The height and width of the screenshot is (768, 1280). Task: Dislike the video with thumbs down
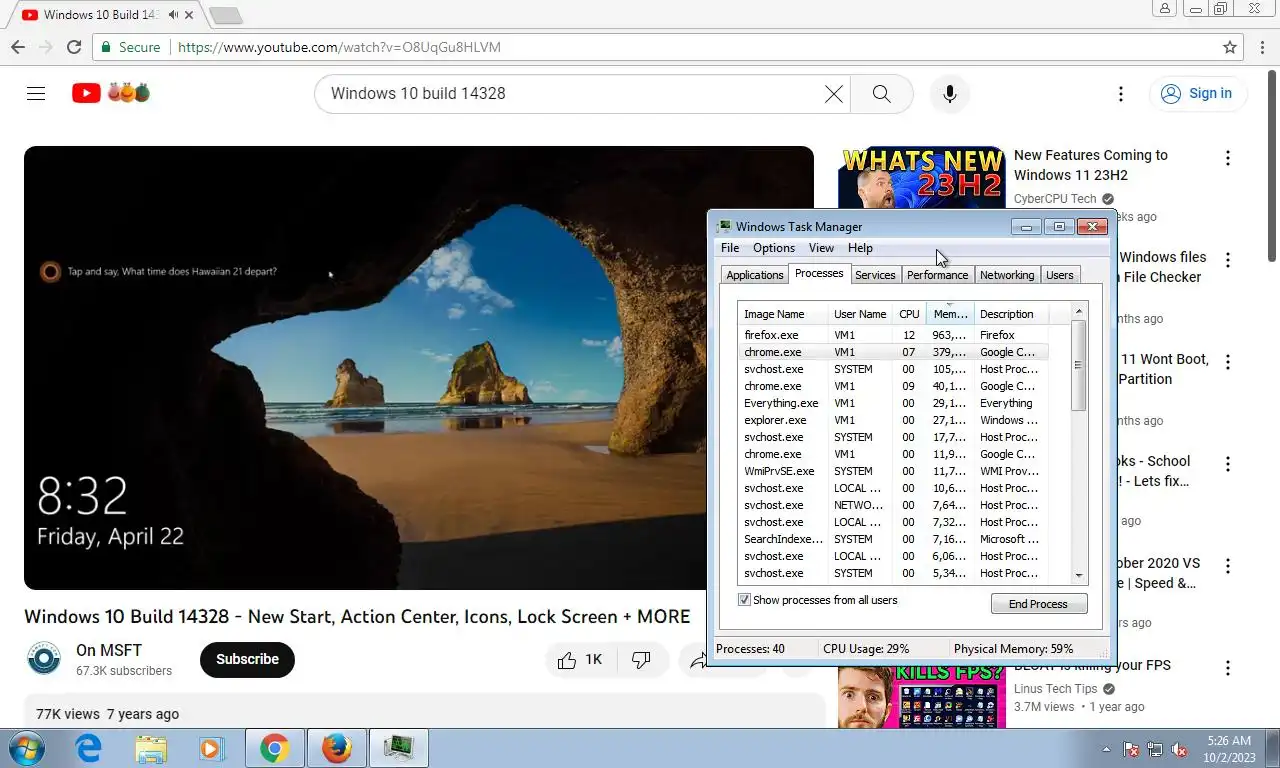click(x=641, y=659)
